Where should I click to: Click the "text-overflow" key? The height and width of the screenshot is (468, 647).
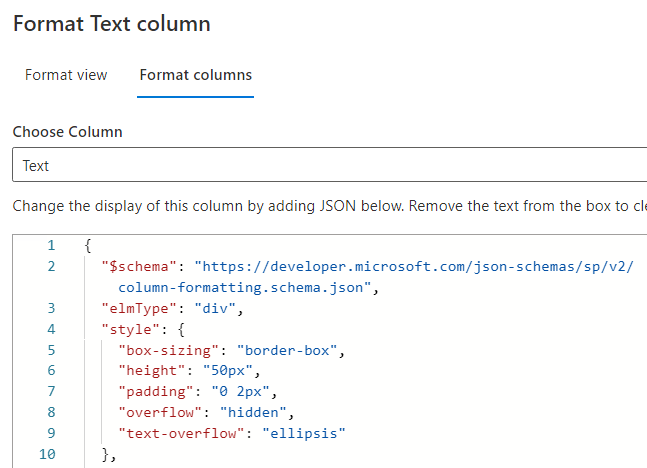(181, 433)
